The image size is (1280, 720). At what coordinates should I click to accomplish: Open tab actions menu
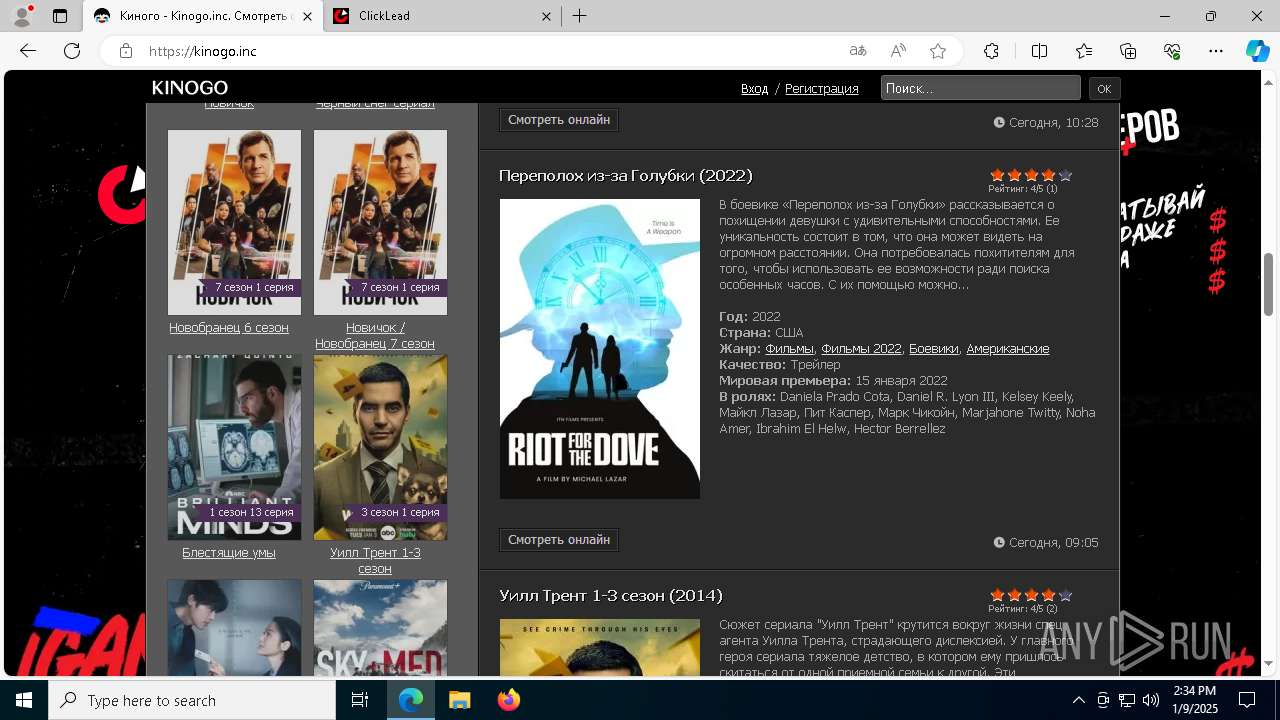(x=60, y=16)
